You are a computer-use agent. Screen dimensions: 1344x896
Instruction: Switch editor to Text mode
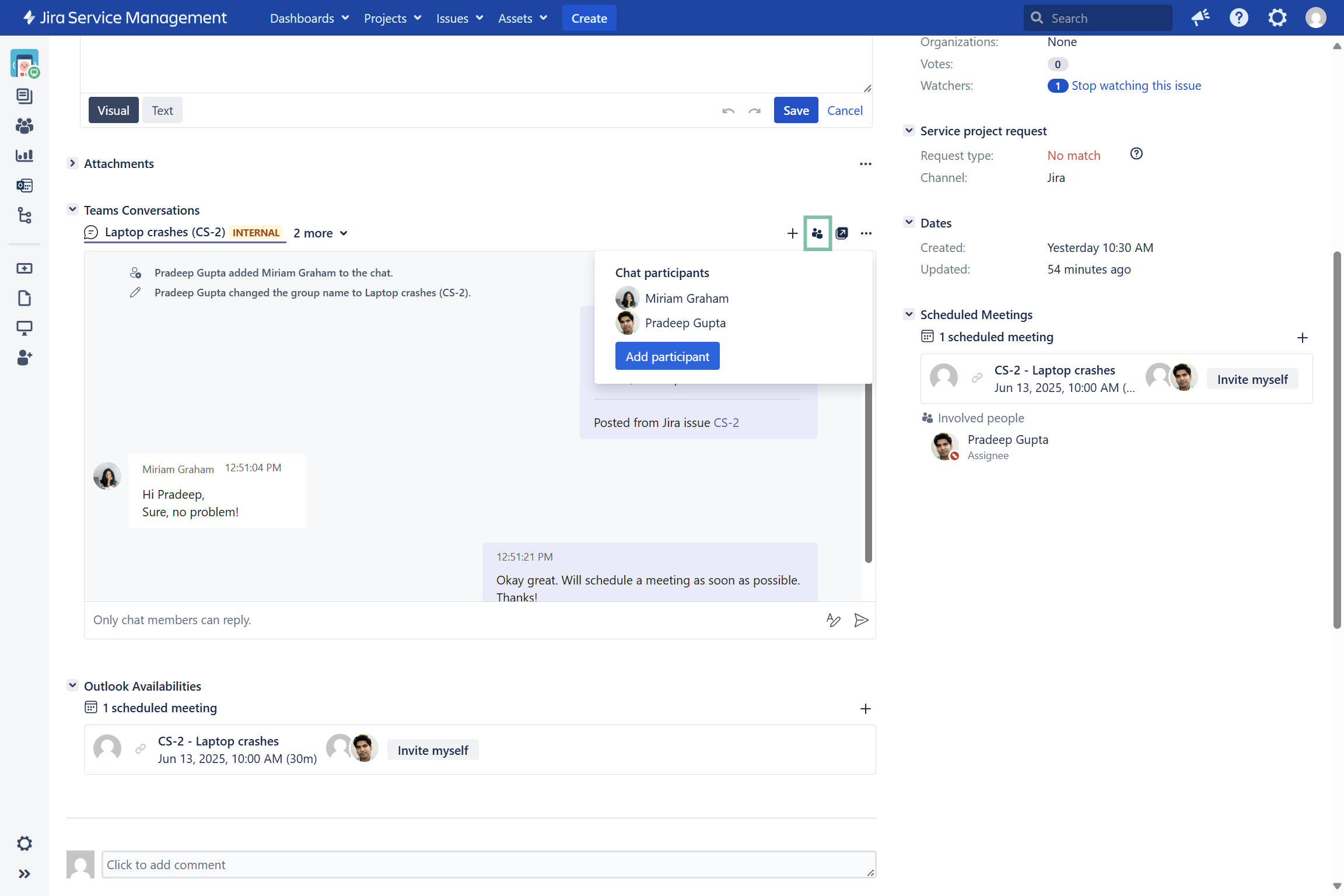pos(162,110)
